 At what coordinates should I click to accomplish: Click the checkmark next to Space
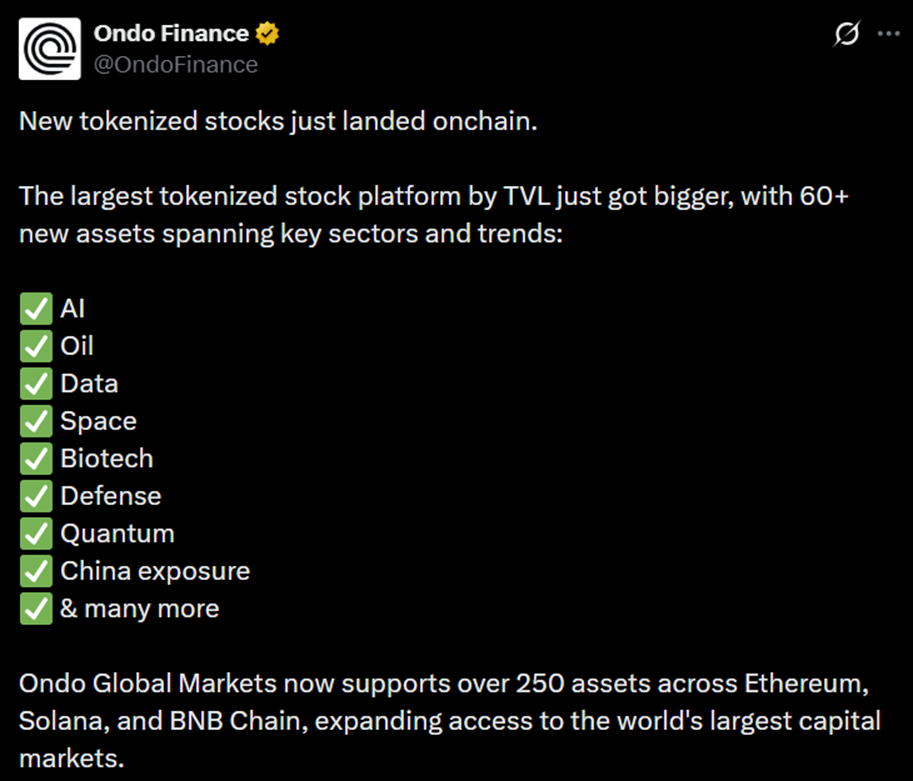point(36,420)
